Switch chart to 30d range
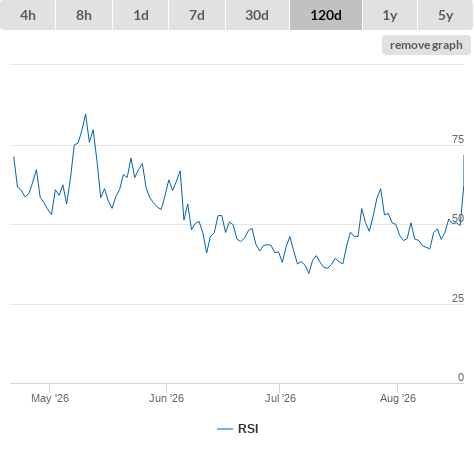This screenshot has height=455, width=474. click(x=257, y=15)
